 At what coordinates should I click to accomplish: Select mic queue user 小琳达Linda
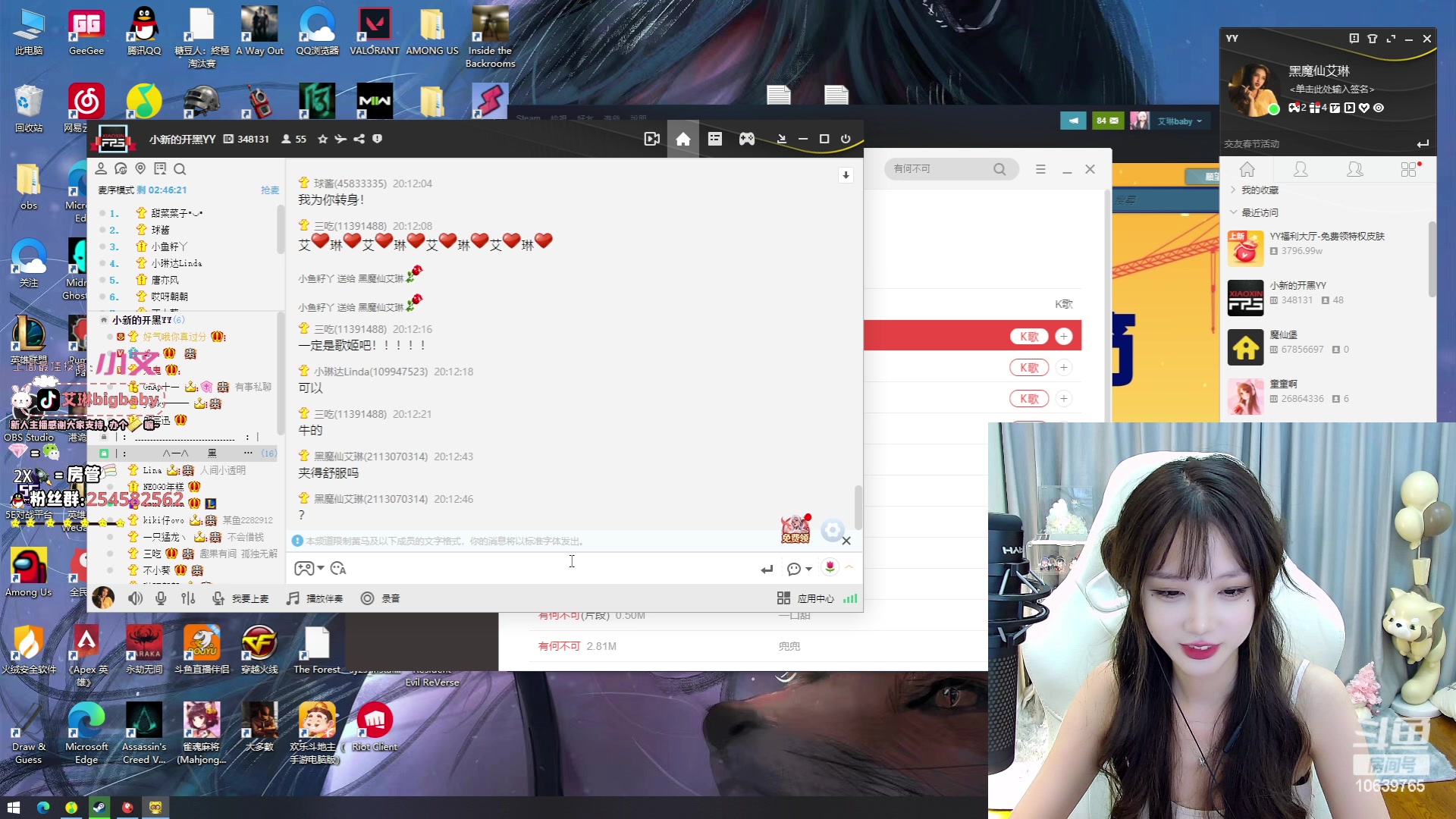pos(176,263)
